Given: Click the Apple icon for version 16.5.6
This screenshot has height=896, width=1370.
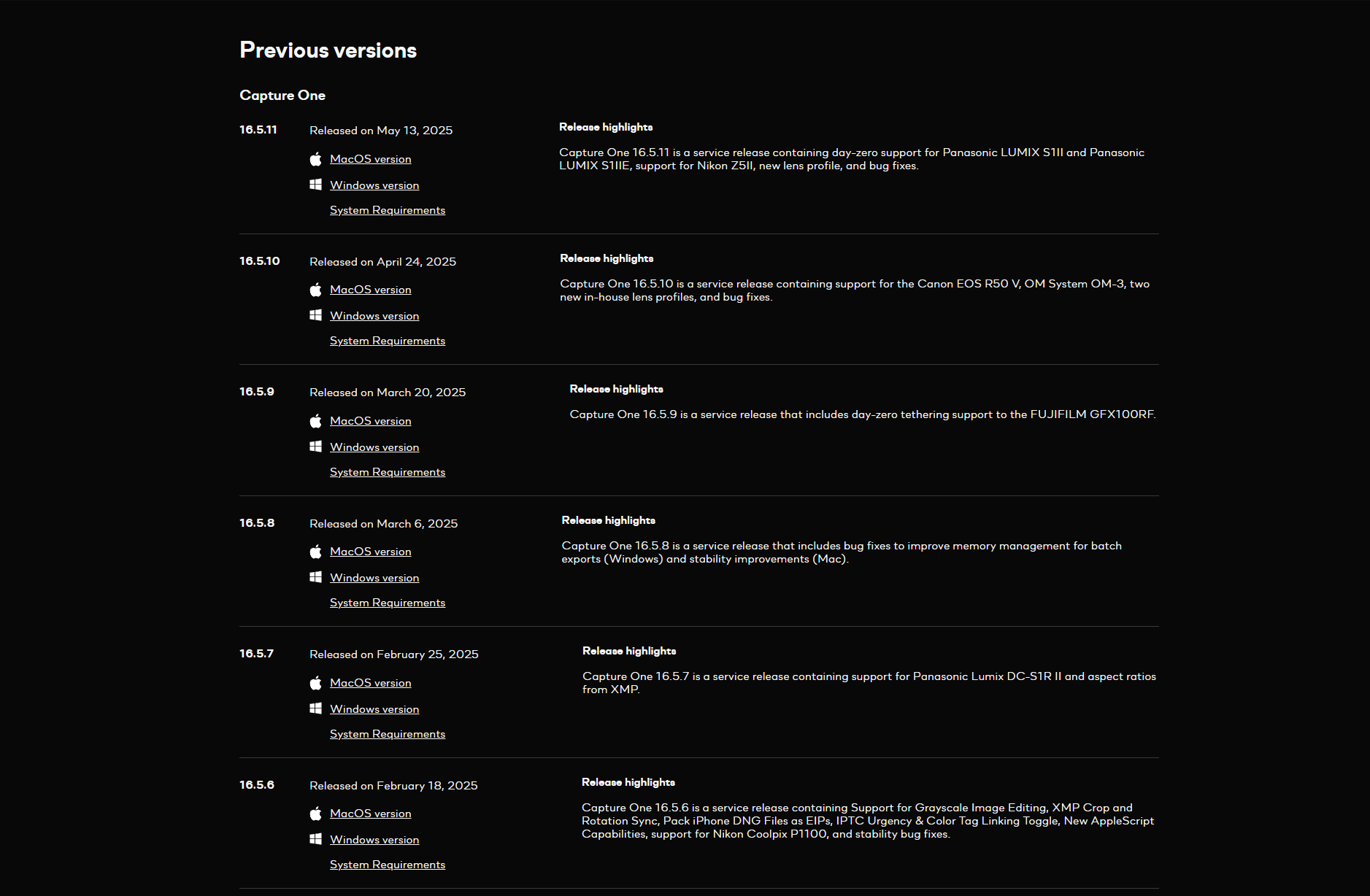Looking at the screenshot, I should pos(315,814).
